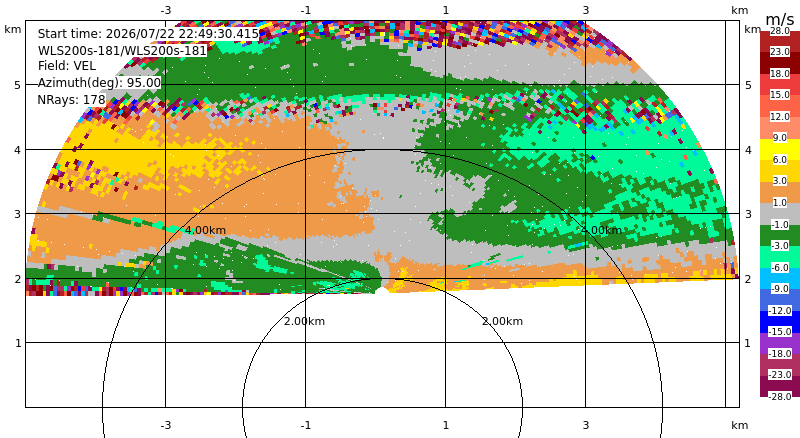Click the NRays: 178 annotation
This screenshot has width=800, height=438.
71,100
